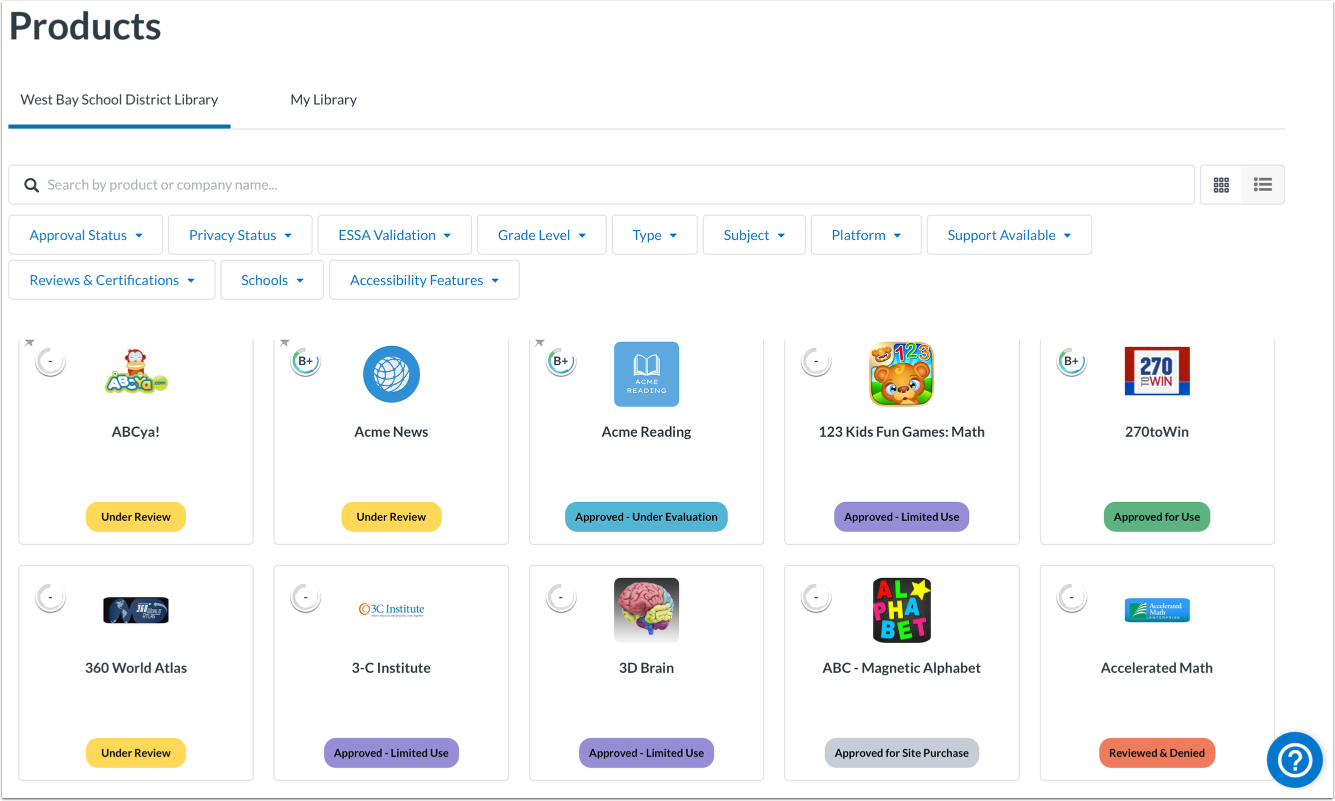Screen dimensions: 1335x801
Task: Open the Grade Level dropdown
Action: 542,235
